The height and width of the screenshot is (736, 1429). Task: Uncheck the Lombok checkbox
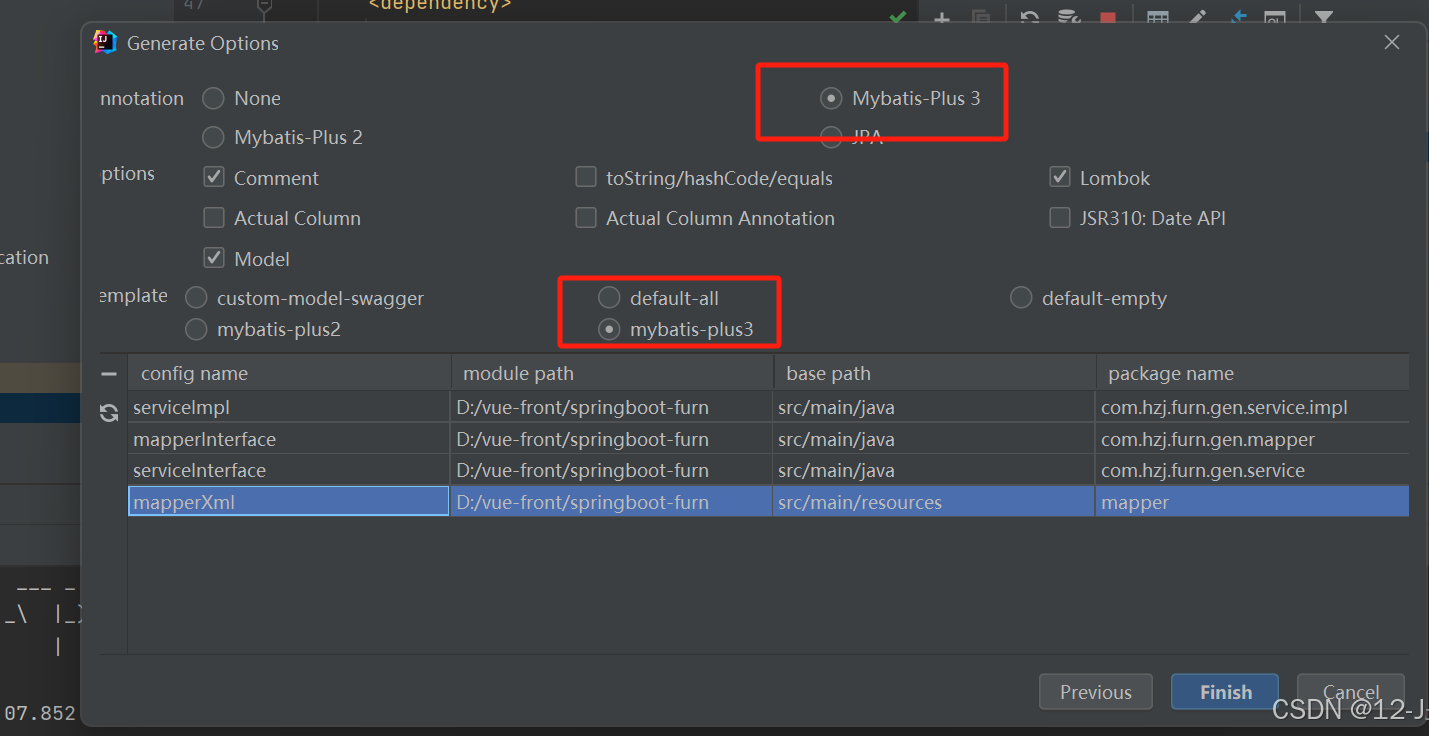[1059, 177]
